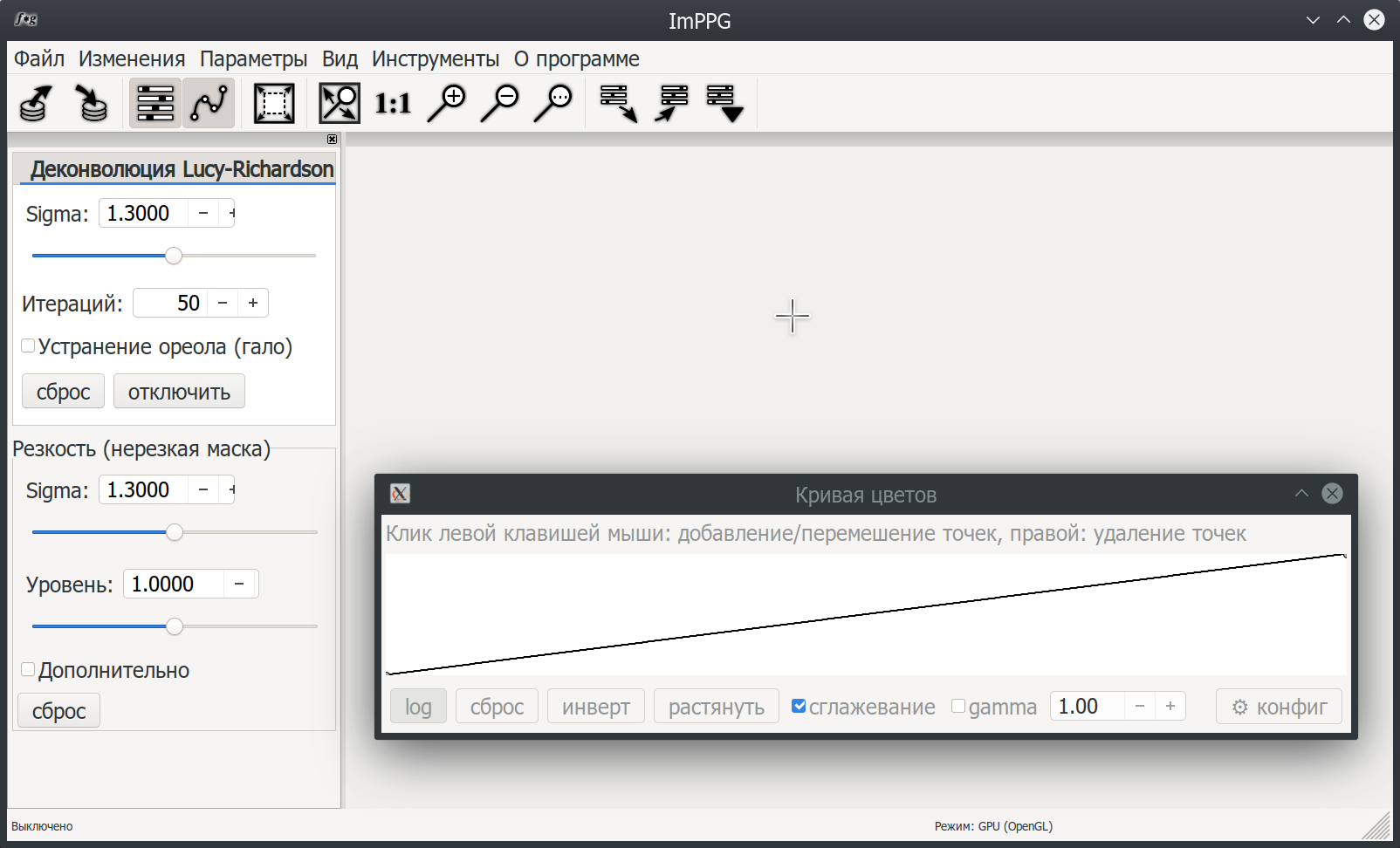Viewport: 1400px width, 848px height.
Task: Decrease gamma value with minus
Action: [1140, 706]
